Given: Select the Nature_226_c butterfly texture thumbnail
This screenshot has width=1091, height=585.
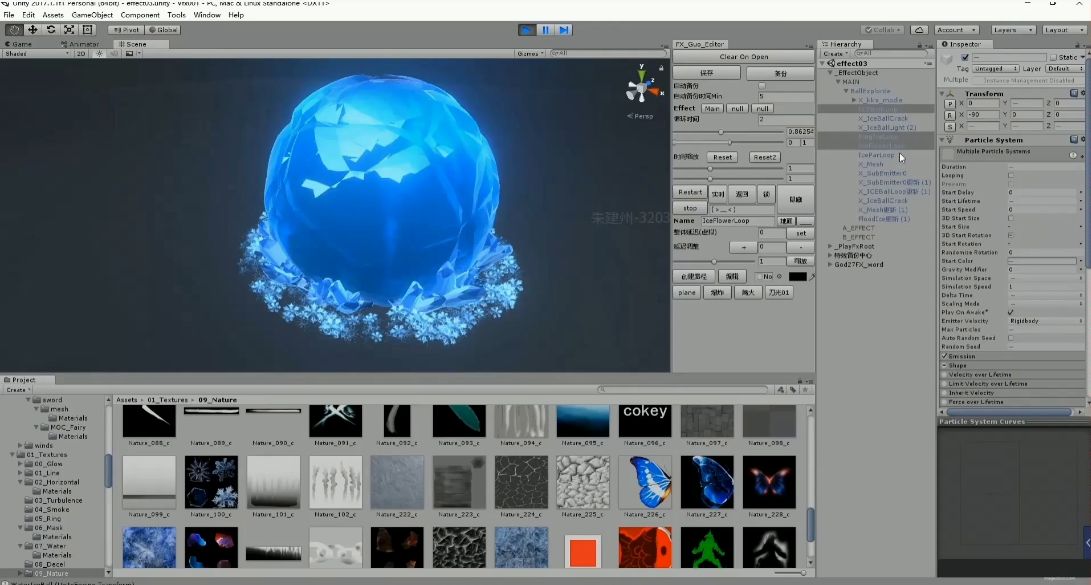Looking at the screenshot, I should (x=644, y=483).
